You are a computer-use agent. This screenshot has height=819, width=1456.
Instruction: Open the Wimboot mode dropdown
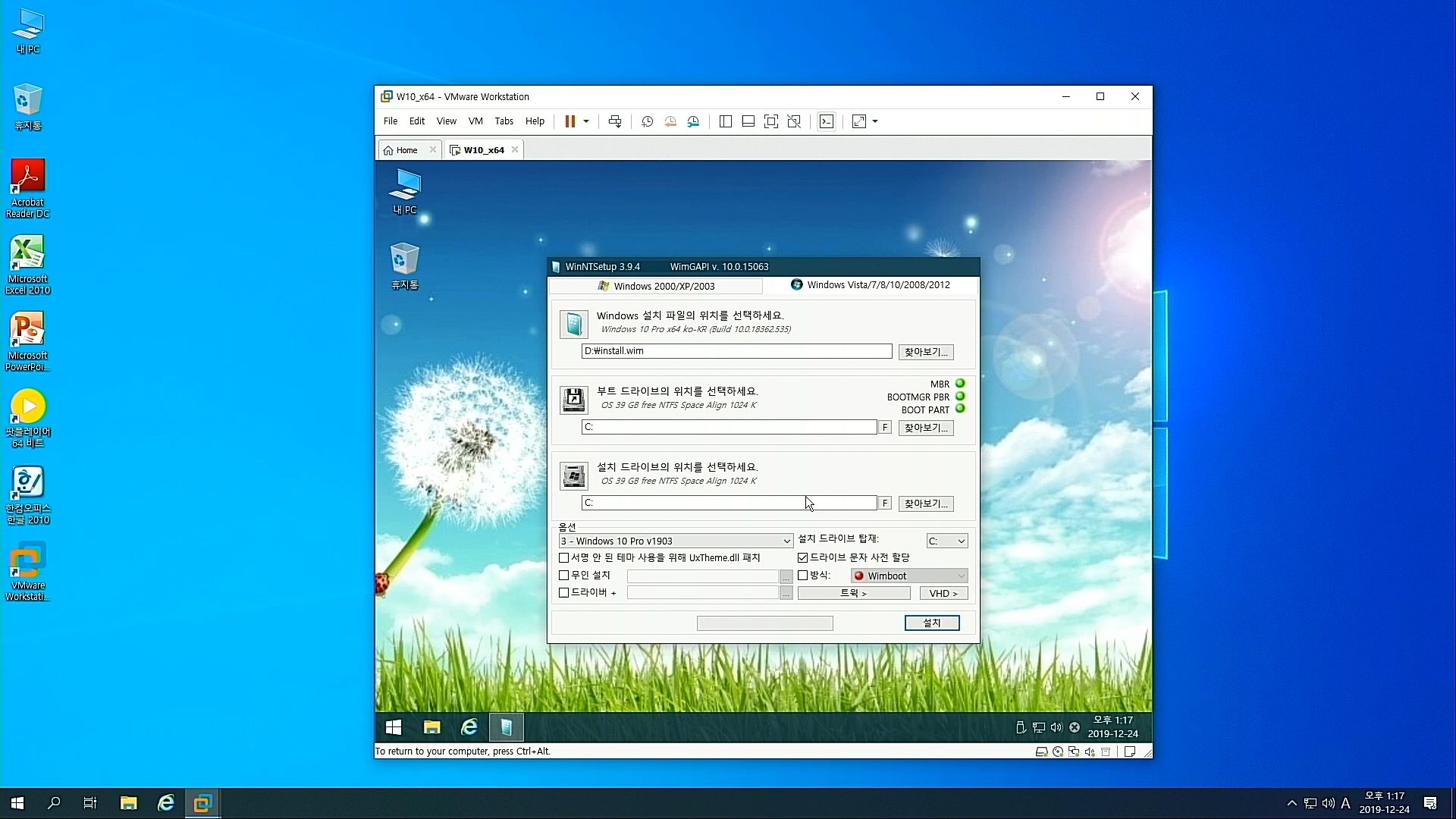tap(909, 576)
